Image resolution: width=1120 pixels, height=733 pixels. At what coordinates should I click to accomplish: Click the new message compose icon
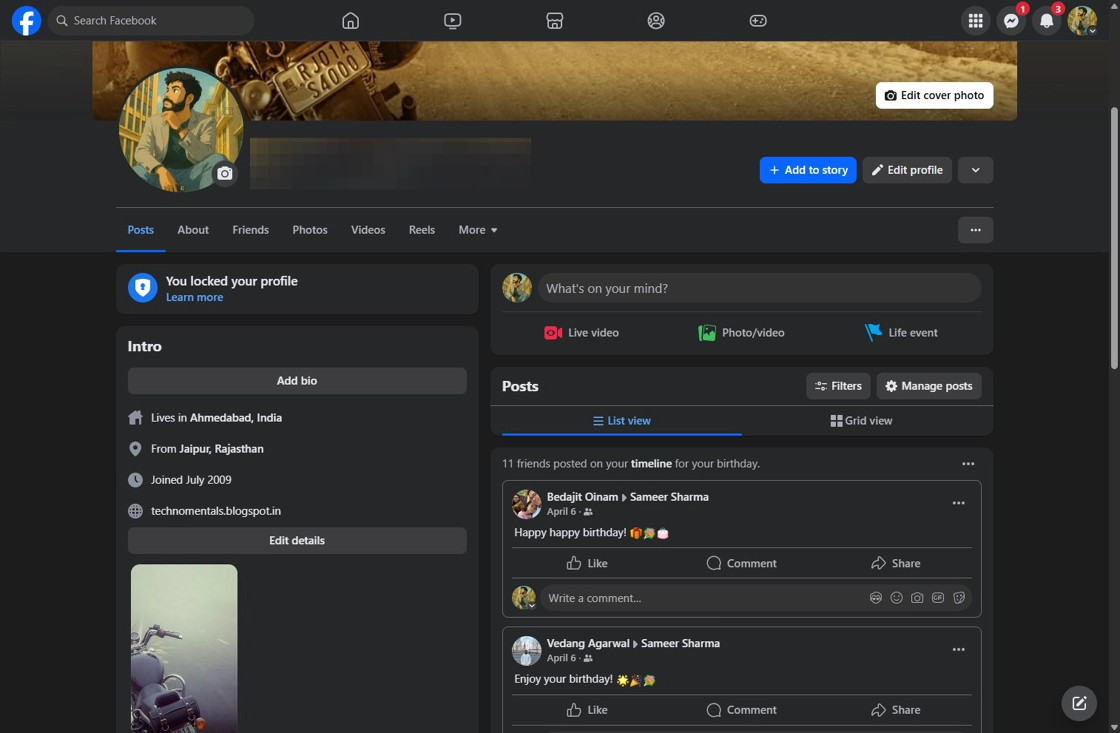[x=1079, y=704]
